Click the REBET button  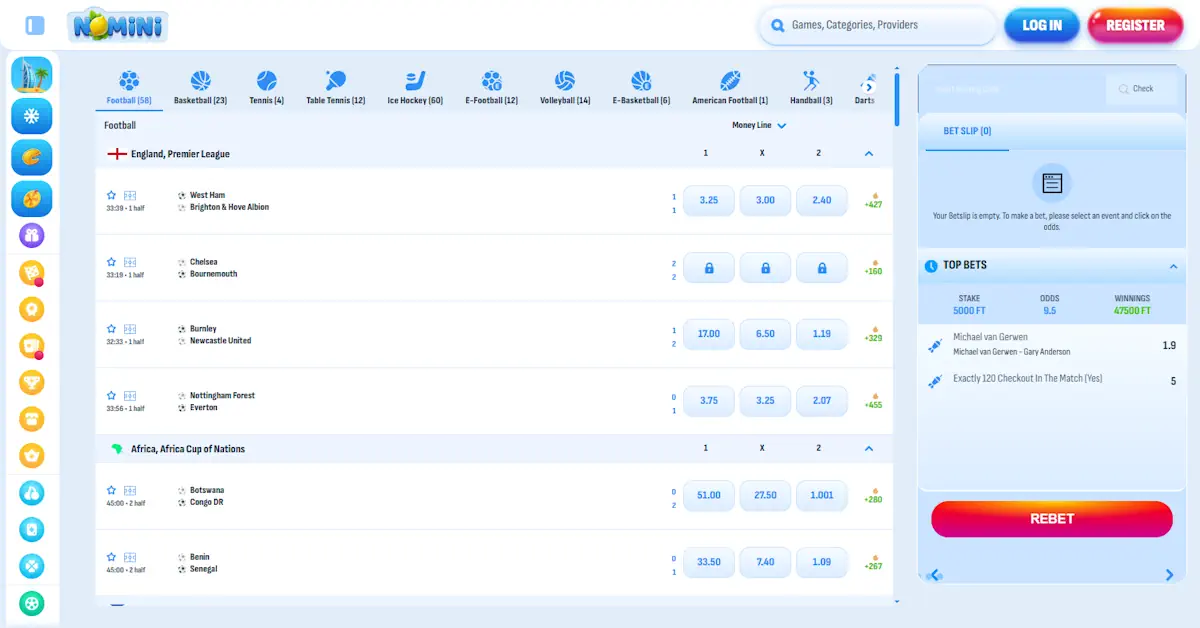(1051, 519)
